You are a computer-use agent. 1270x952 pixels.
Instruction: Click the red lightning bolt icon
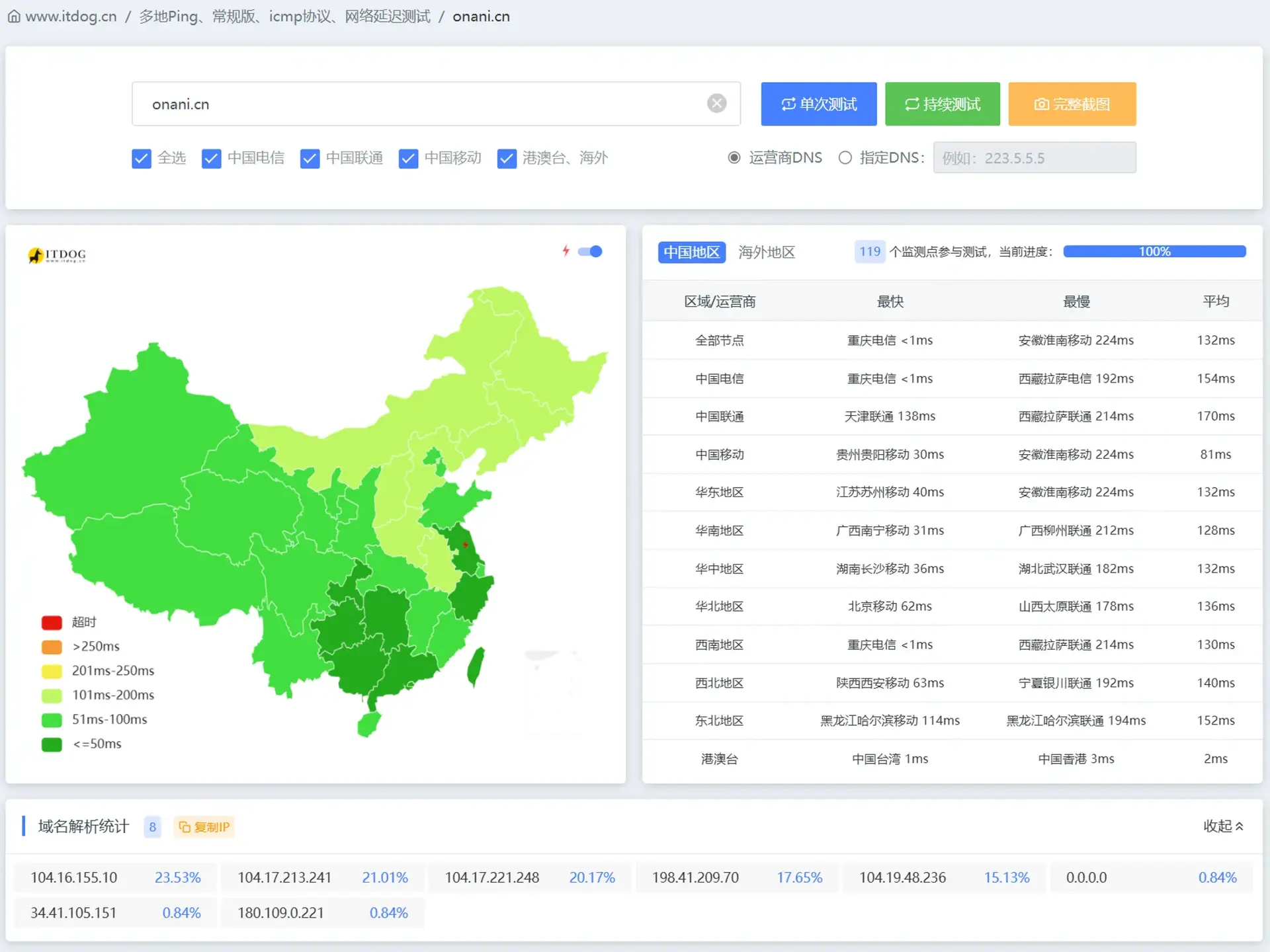tap(566, 251)
